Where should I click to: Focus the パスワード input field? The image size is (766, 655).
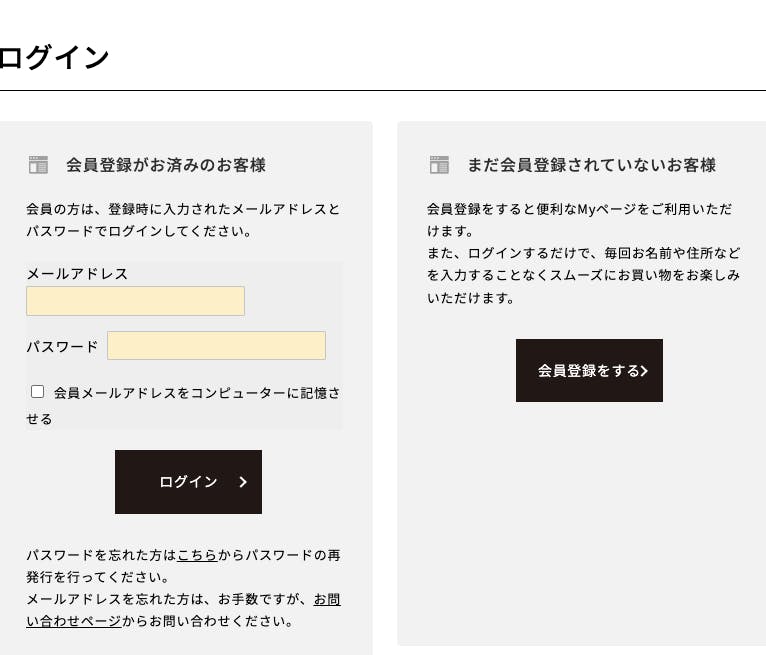pos(216,346)
